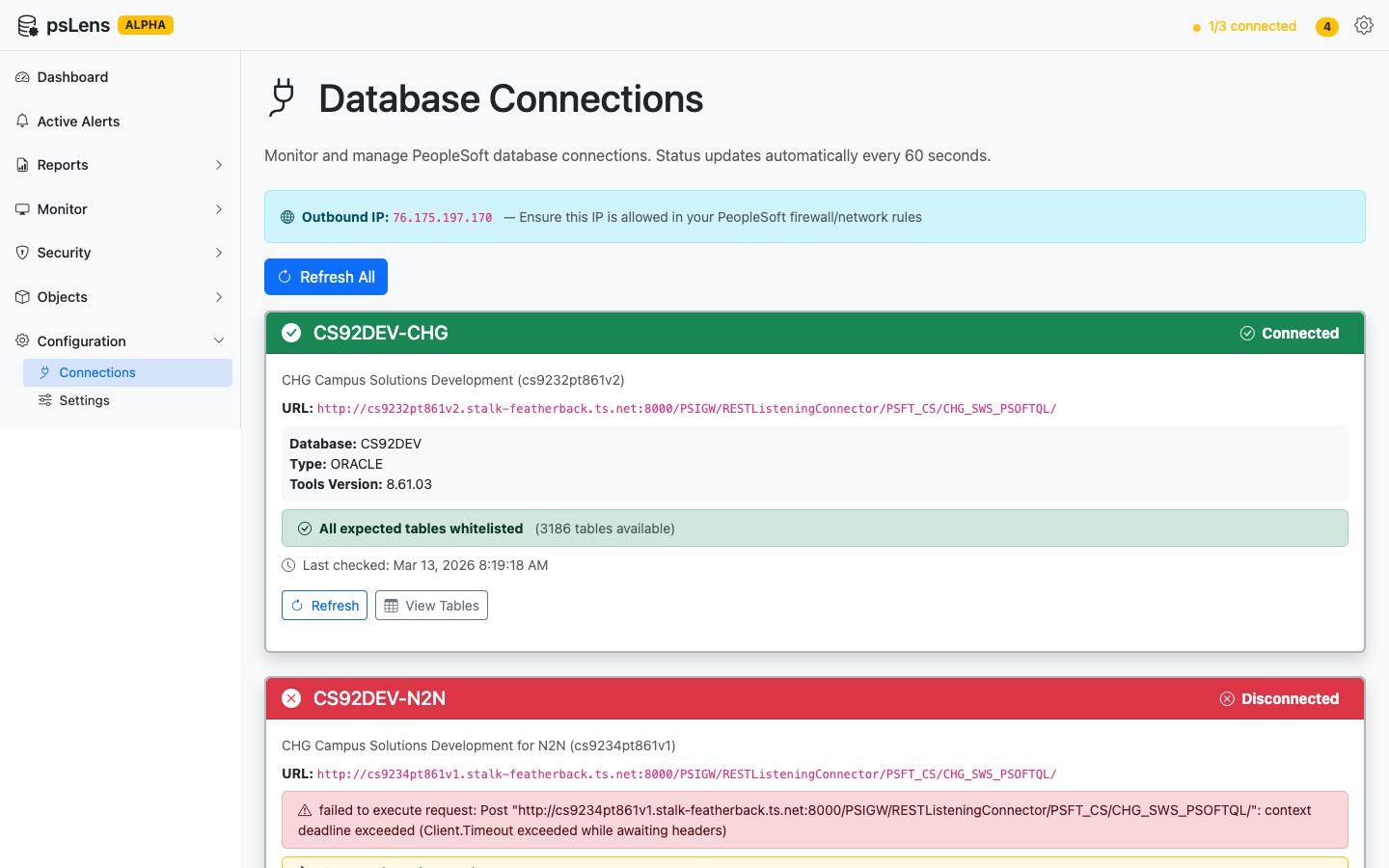Click the Database: CS92DEV text

tap(355, 444)
